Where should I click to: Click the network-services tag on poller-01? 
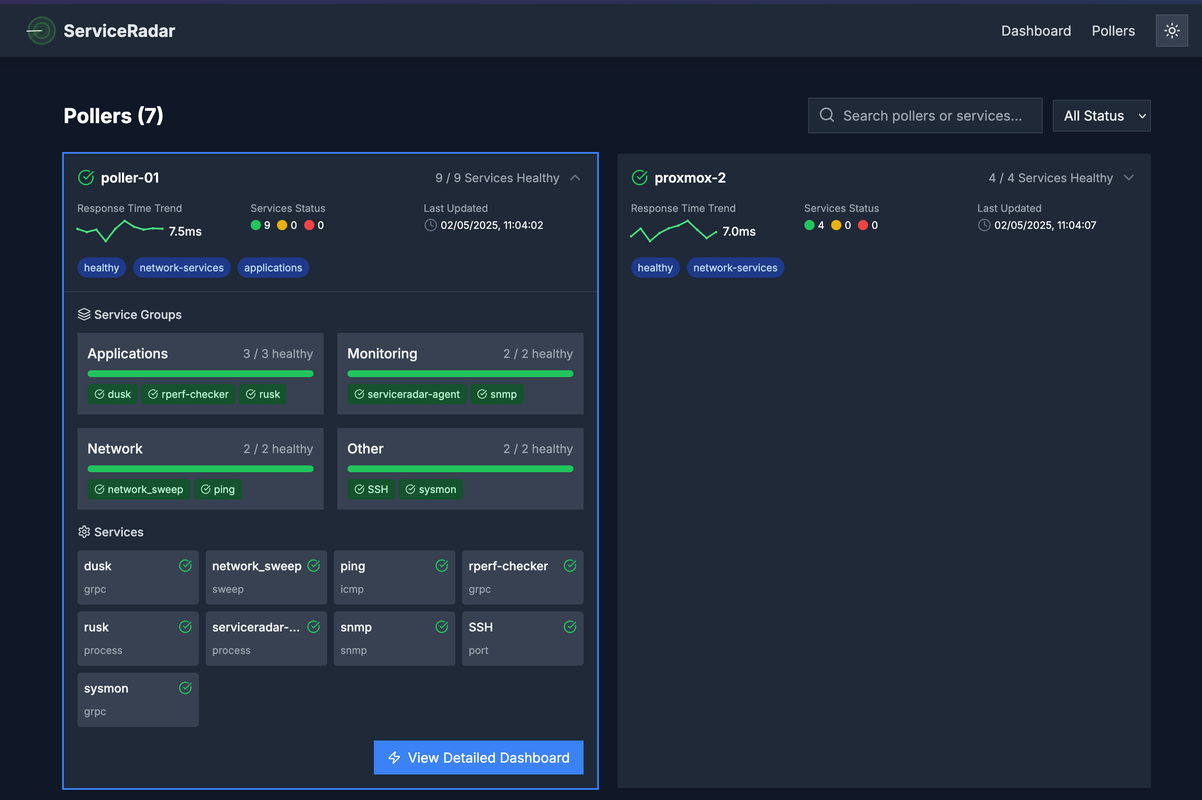click(182, 268)
